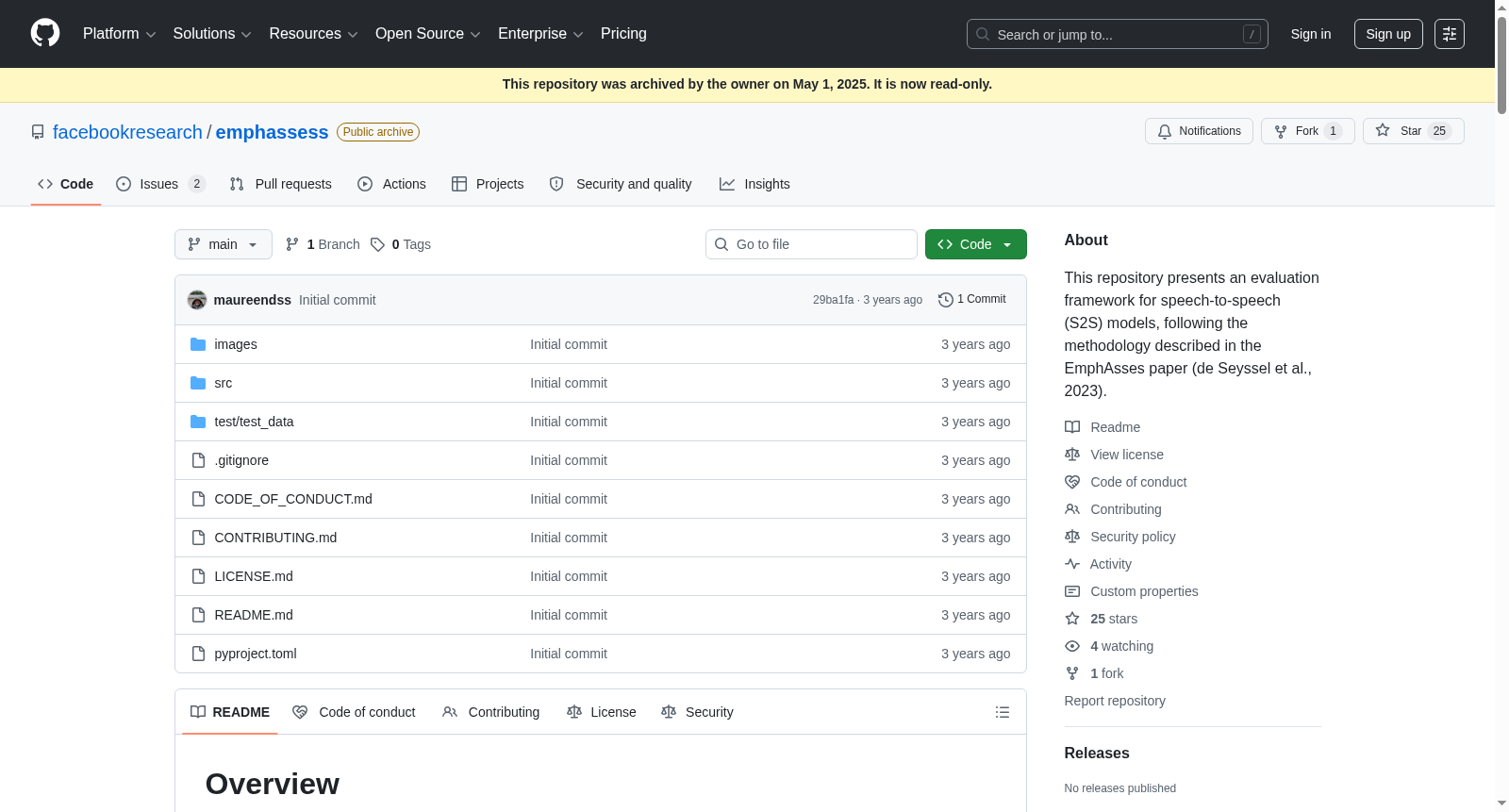Select the License readme tab
The width and height of the screenshot is (1509, 812).
click(x=602, y=712)
